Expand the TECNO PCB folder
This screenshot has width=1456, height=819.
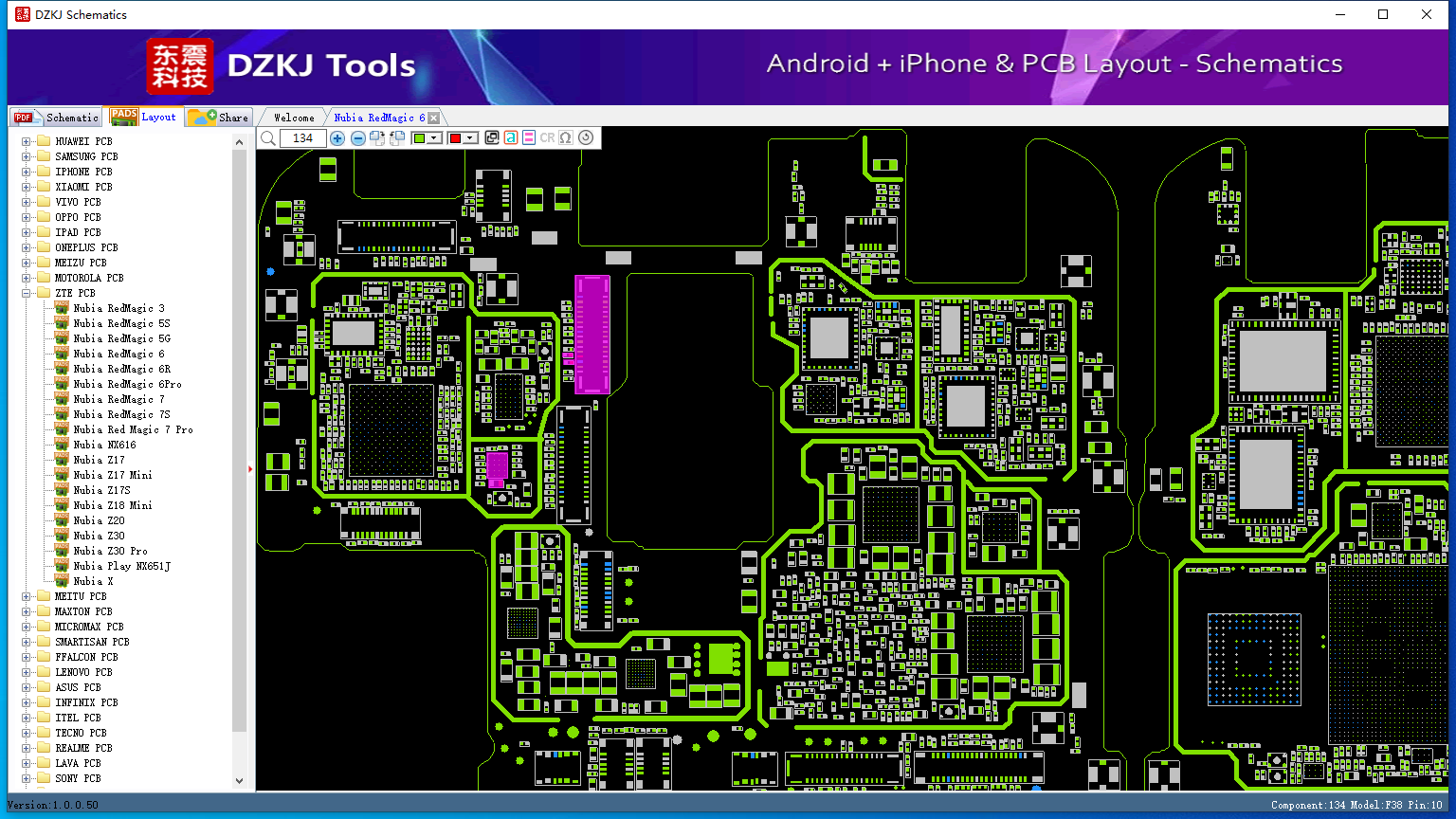27,733
